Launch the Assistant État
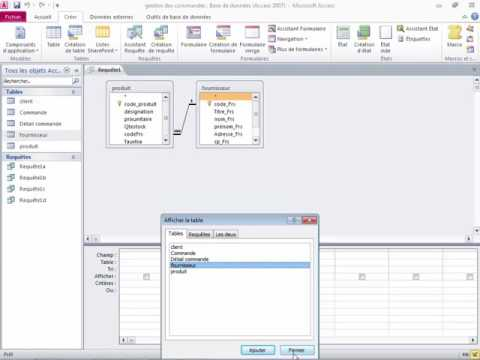Screen dimensions: 480x360 (x=418, y=29)
